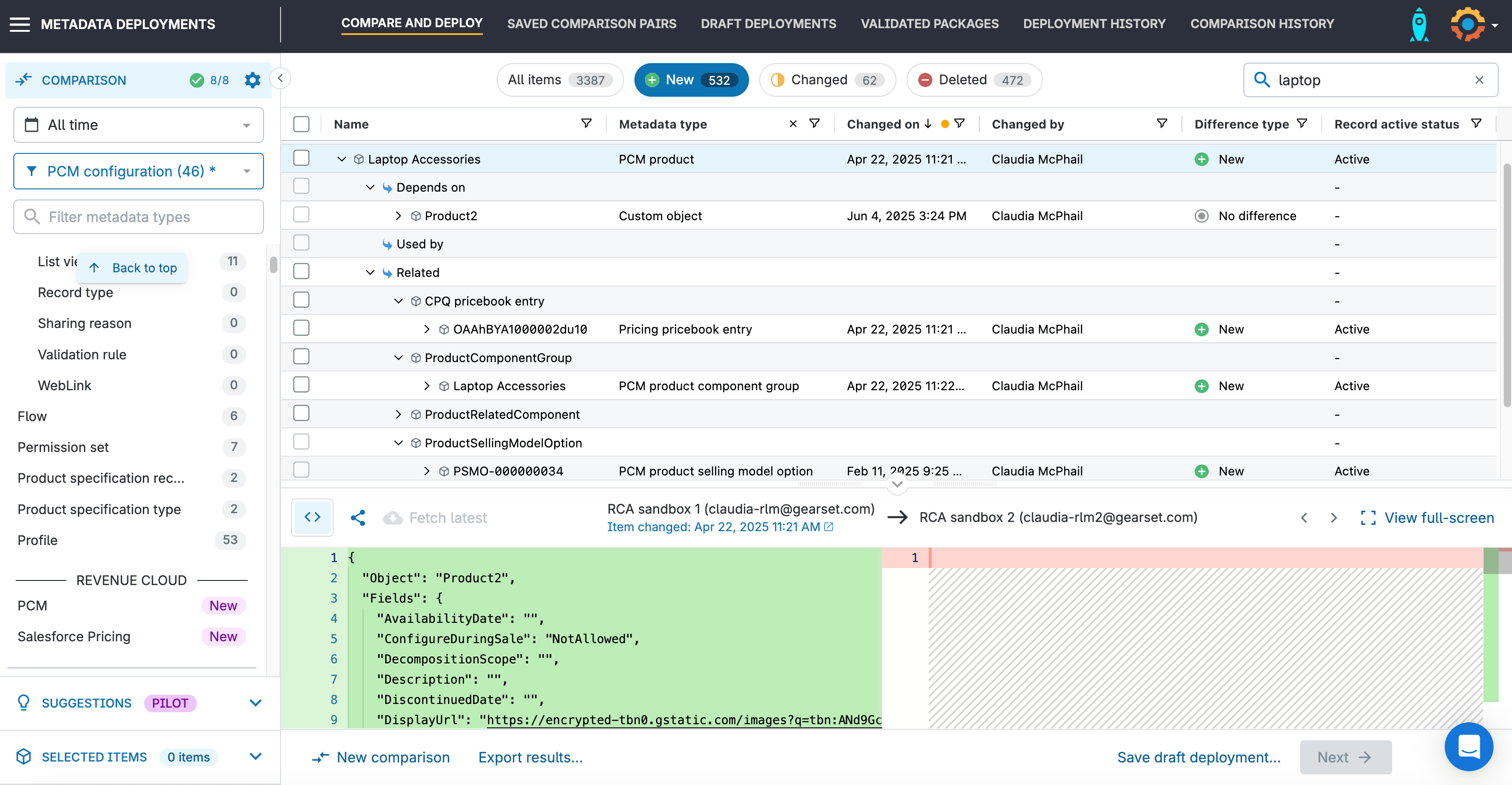Open the hamburger navigation menu

tap(19, 24)
